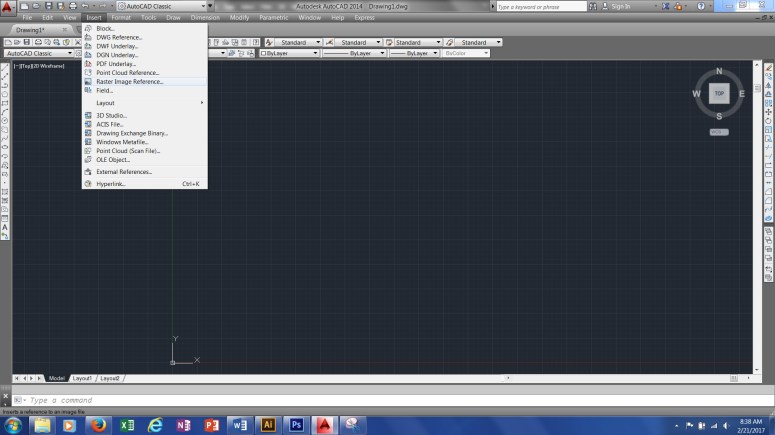This screenshot has height=435, width=775.
Task: Open the External References menu entry
Action: [123, 172]
